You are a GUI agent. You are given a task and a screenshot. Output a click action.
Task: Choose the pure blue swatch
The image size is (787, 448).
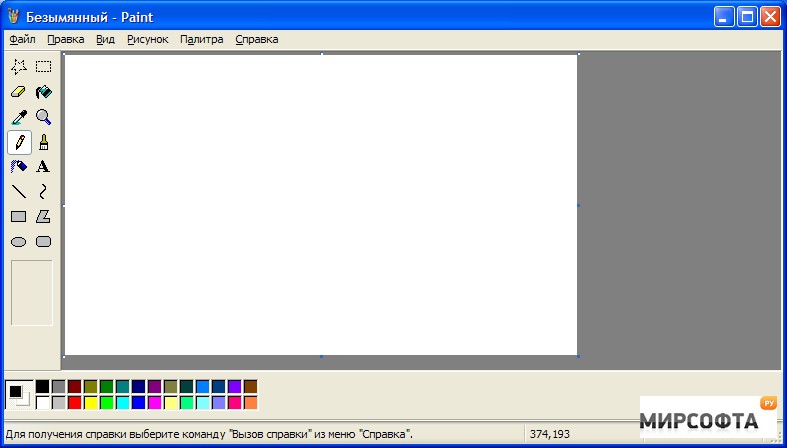click(139, 403)
